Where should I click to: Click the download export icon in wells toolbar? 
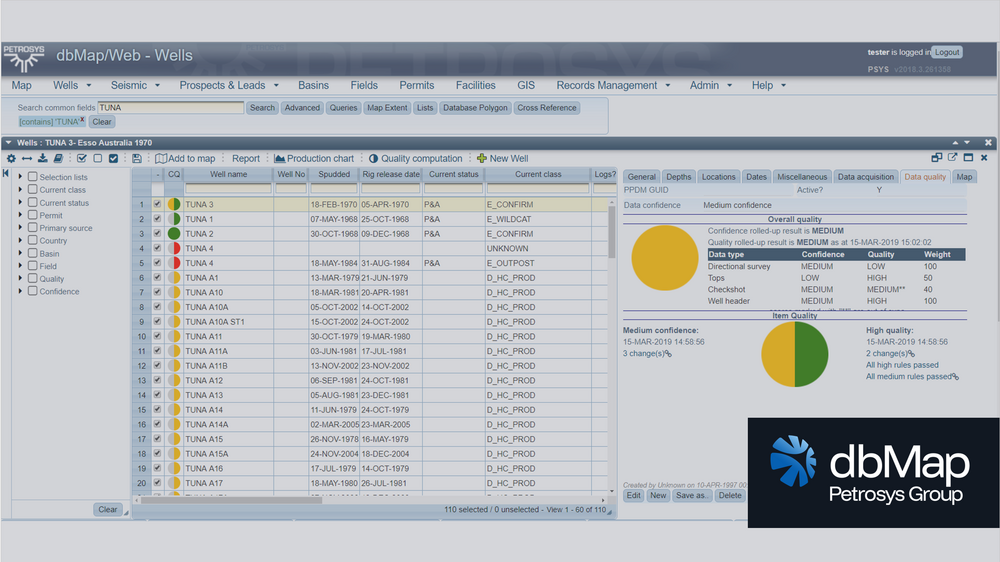pos(43,158)
